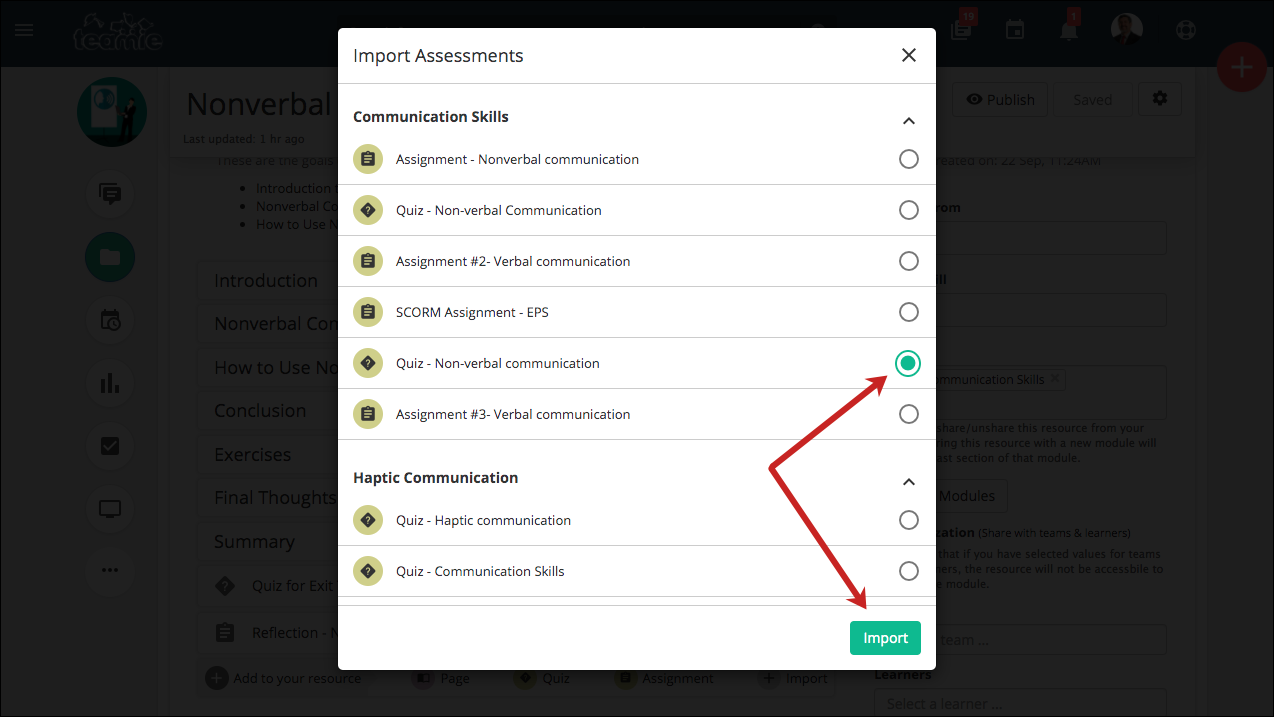
Task: Click the hamburger menu icon
Action: [24, 30]
